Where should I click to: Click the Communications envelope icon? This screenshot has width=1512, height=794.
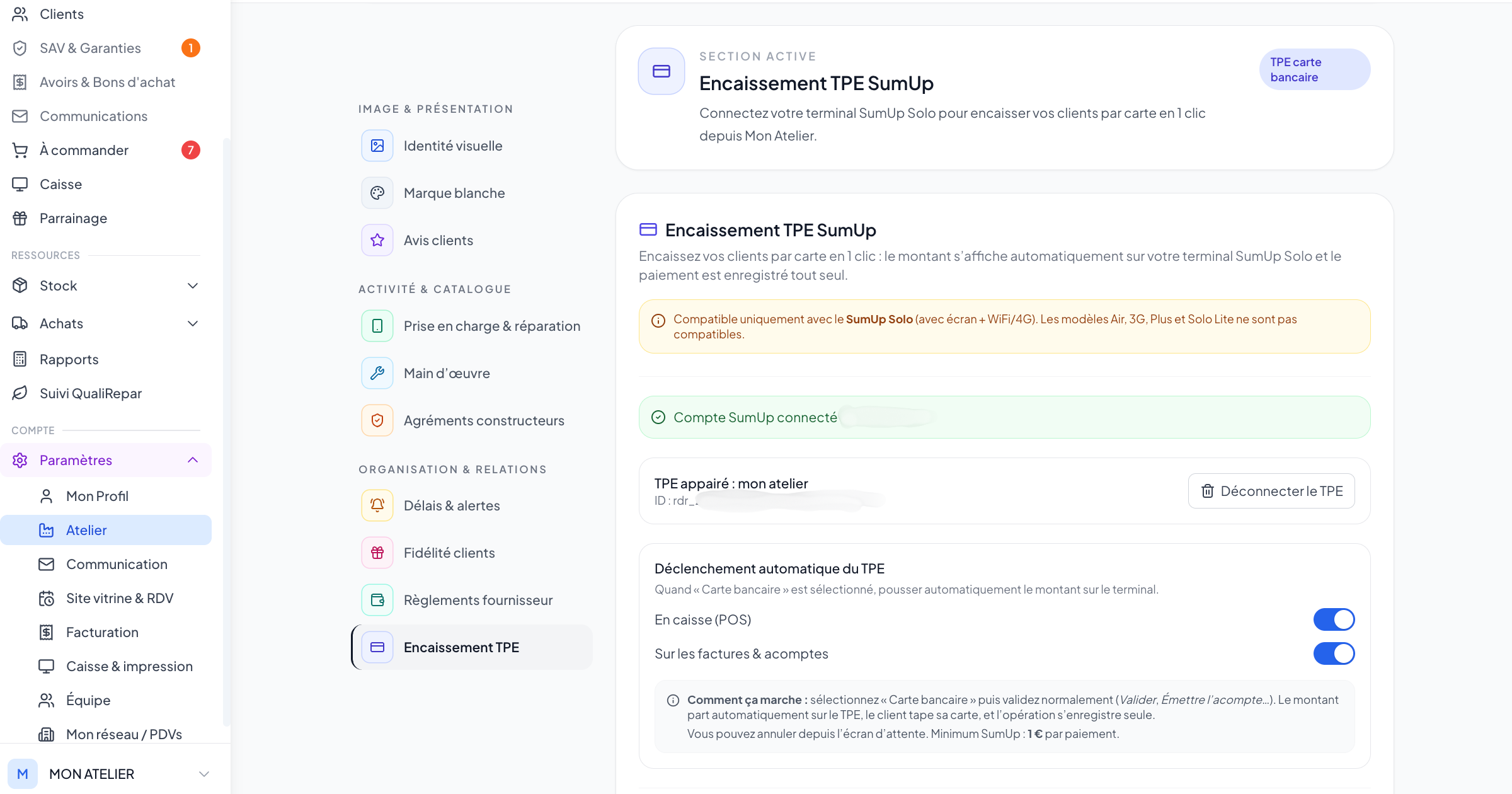(x=20, y=116)
